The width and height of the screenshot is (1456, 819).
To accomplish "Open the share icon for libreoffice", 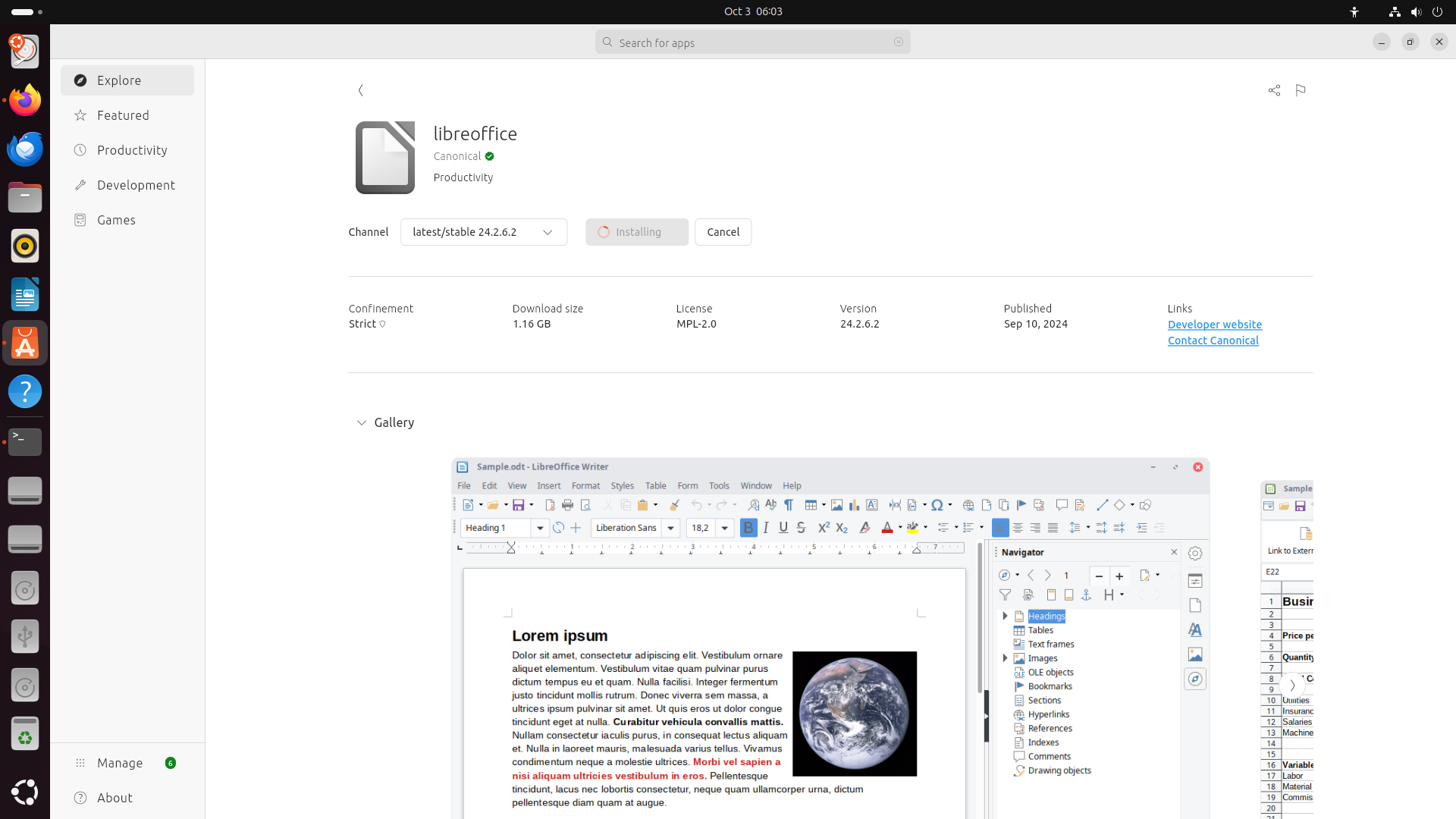I will click(x=1274, y=90).
